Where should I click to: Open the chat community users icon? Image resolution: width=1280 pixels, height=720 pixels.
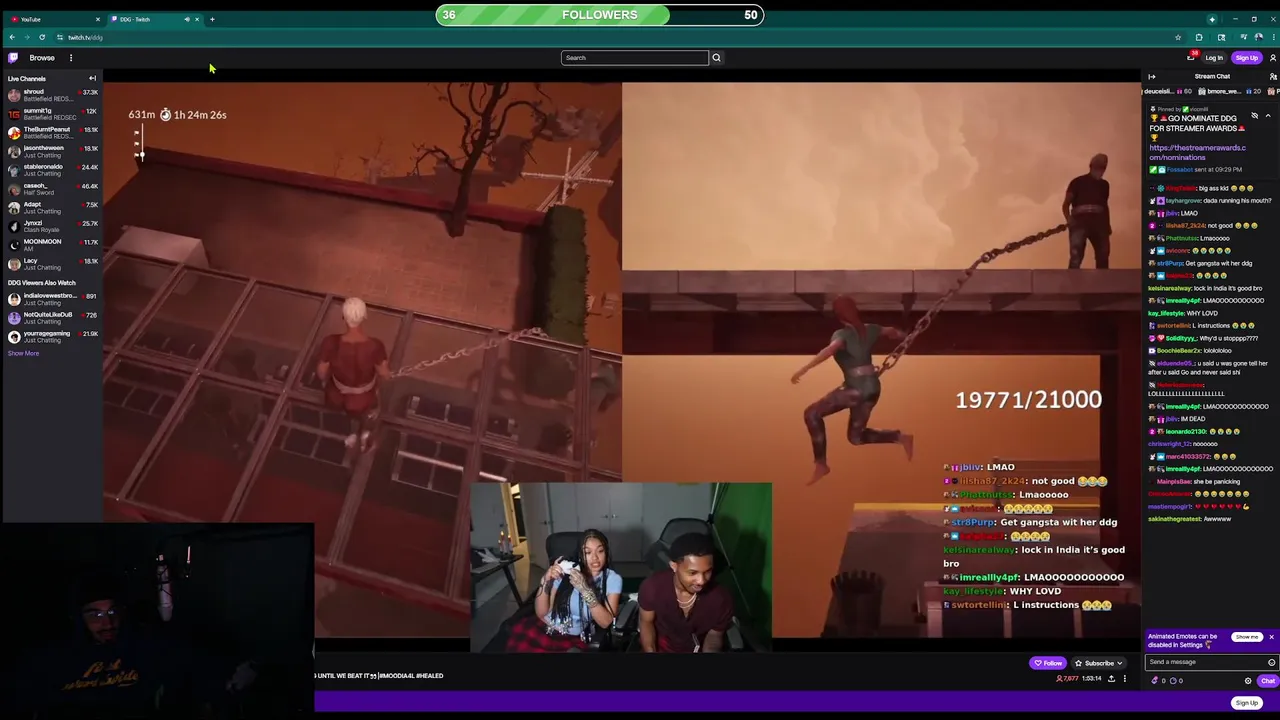click(x=1273, y=77)
